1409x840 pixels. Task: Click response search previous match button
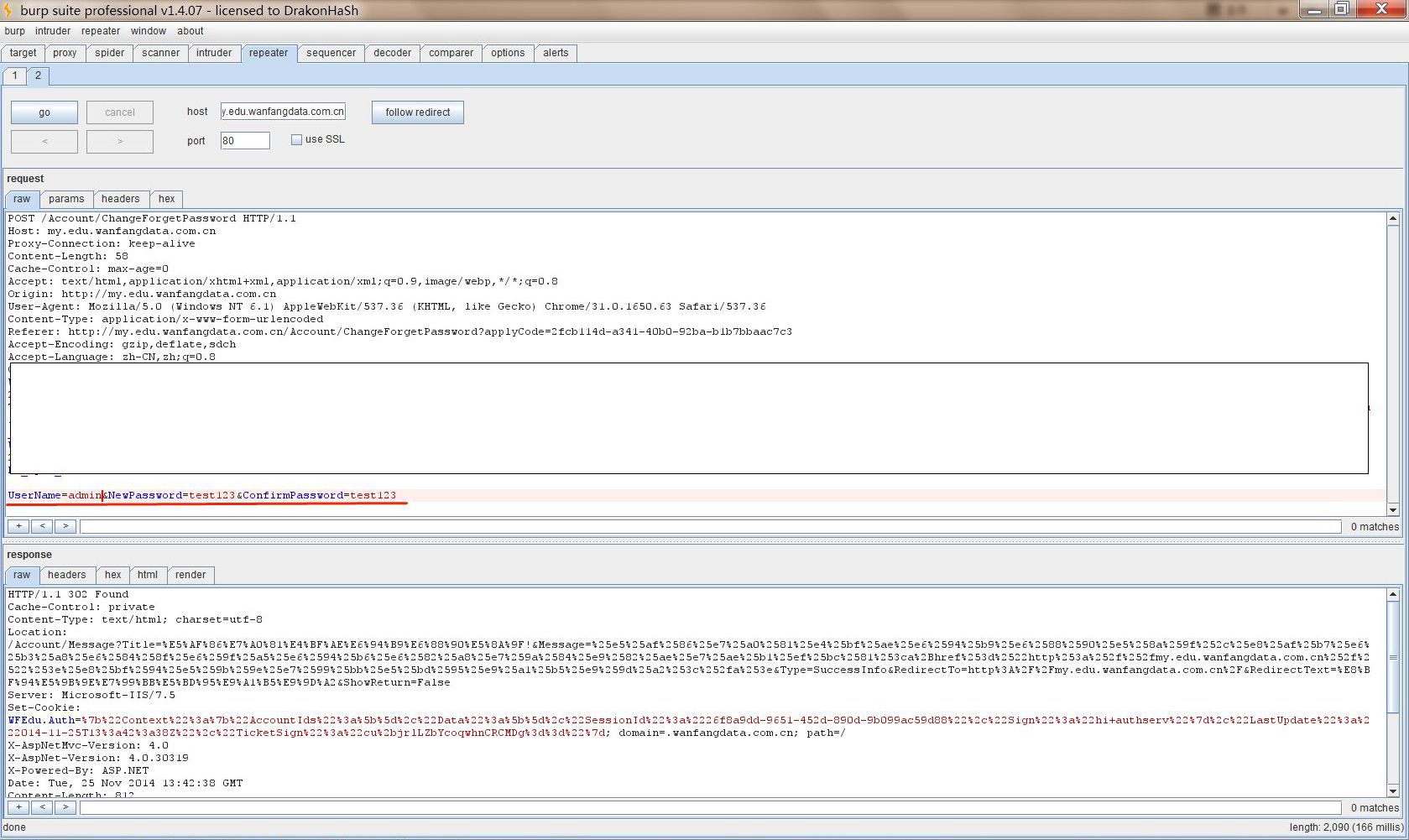[x=42, y=807]
